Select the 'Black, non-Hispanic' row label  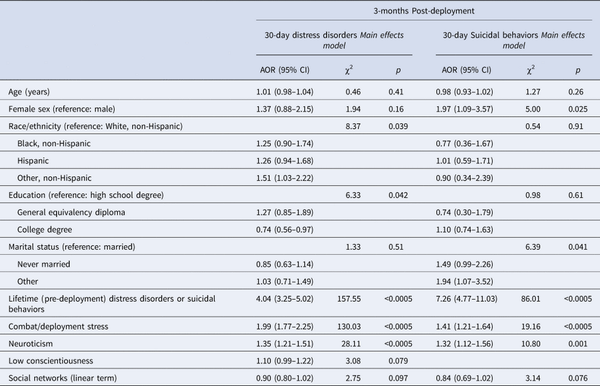pyautogui.click(x=54, y=143)
